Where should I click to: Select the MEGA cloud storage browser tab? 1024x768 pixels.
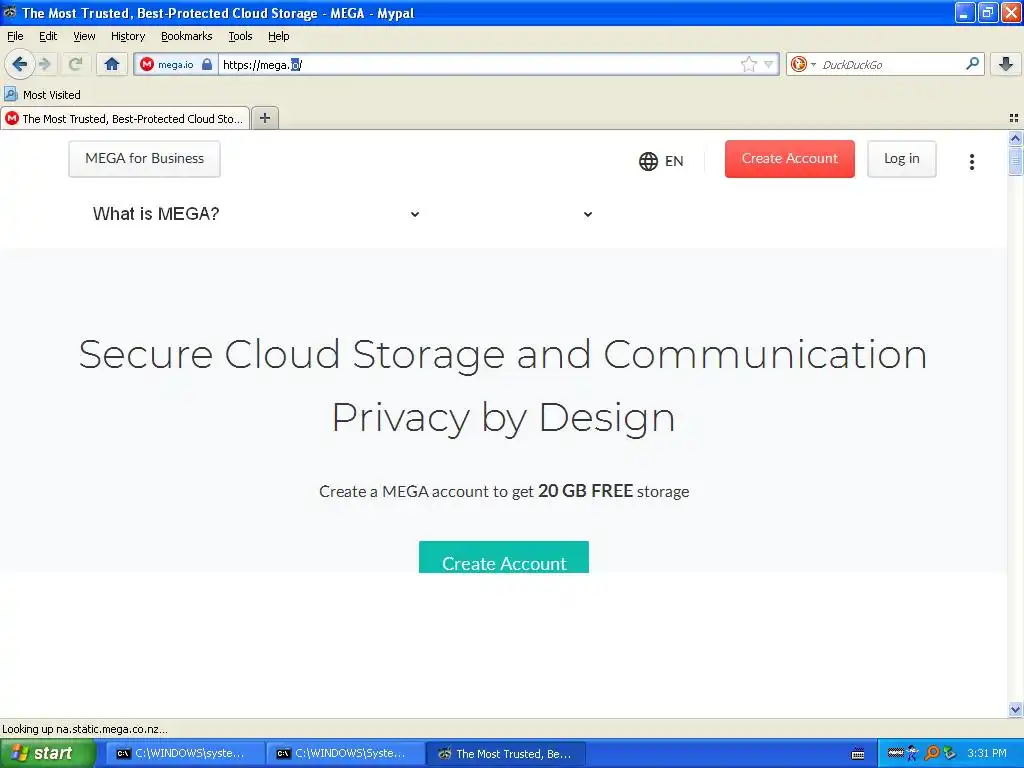tap(125, 118)
